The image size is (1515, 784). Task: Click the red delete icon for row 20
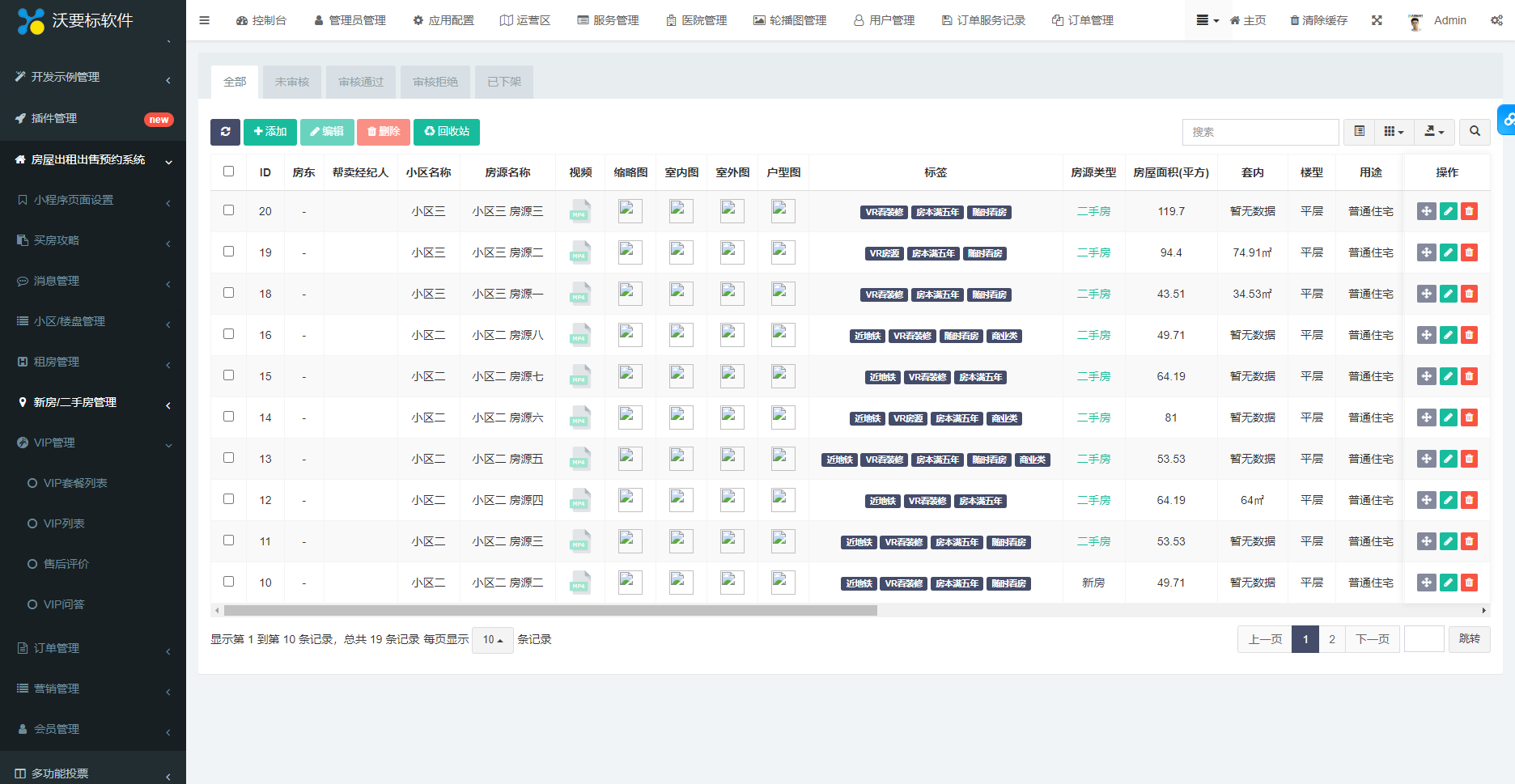[1469, 211]
